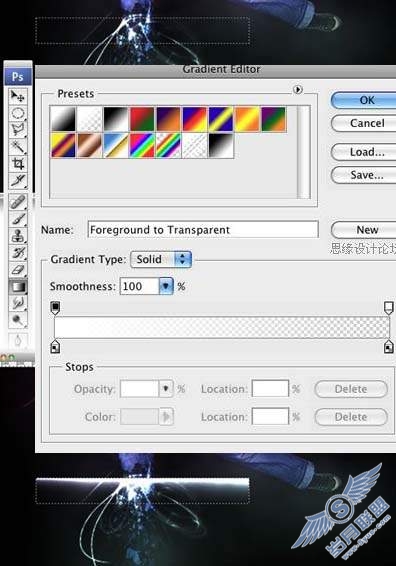The width and height of the screenshot is (396, 566).
Task: Select the left opacity stop above gradient bar
Action: pyautogui.click(x=55, y=308)
